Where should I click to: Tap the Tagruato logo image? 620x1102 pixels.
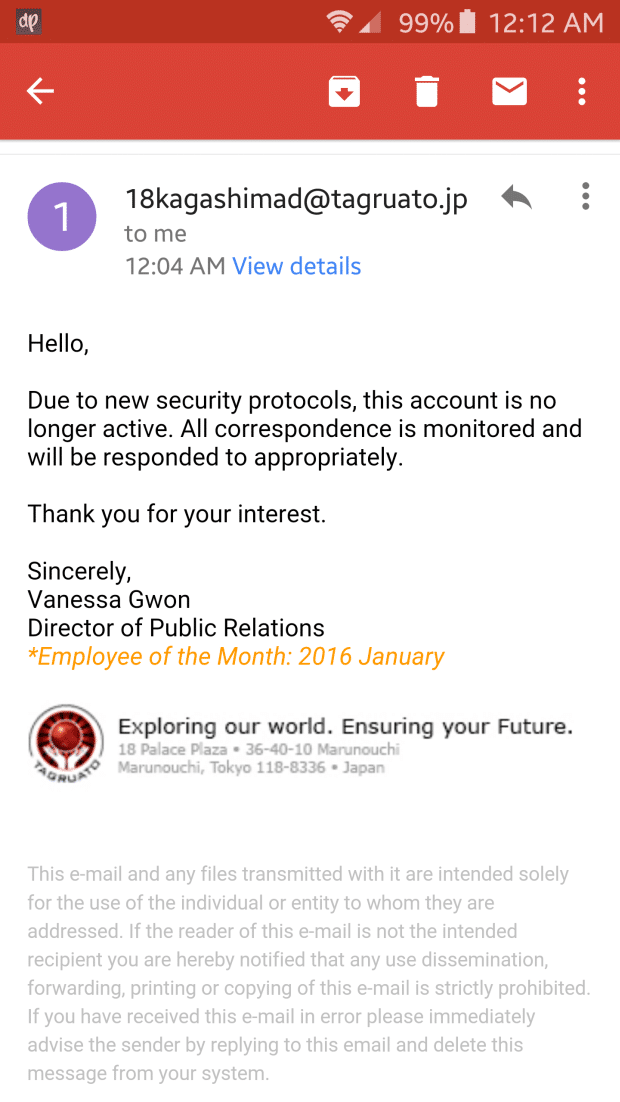tap(66, 743)
